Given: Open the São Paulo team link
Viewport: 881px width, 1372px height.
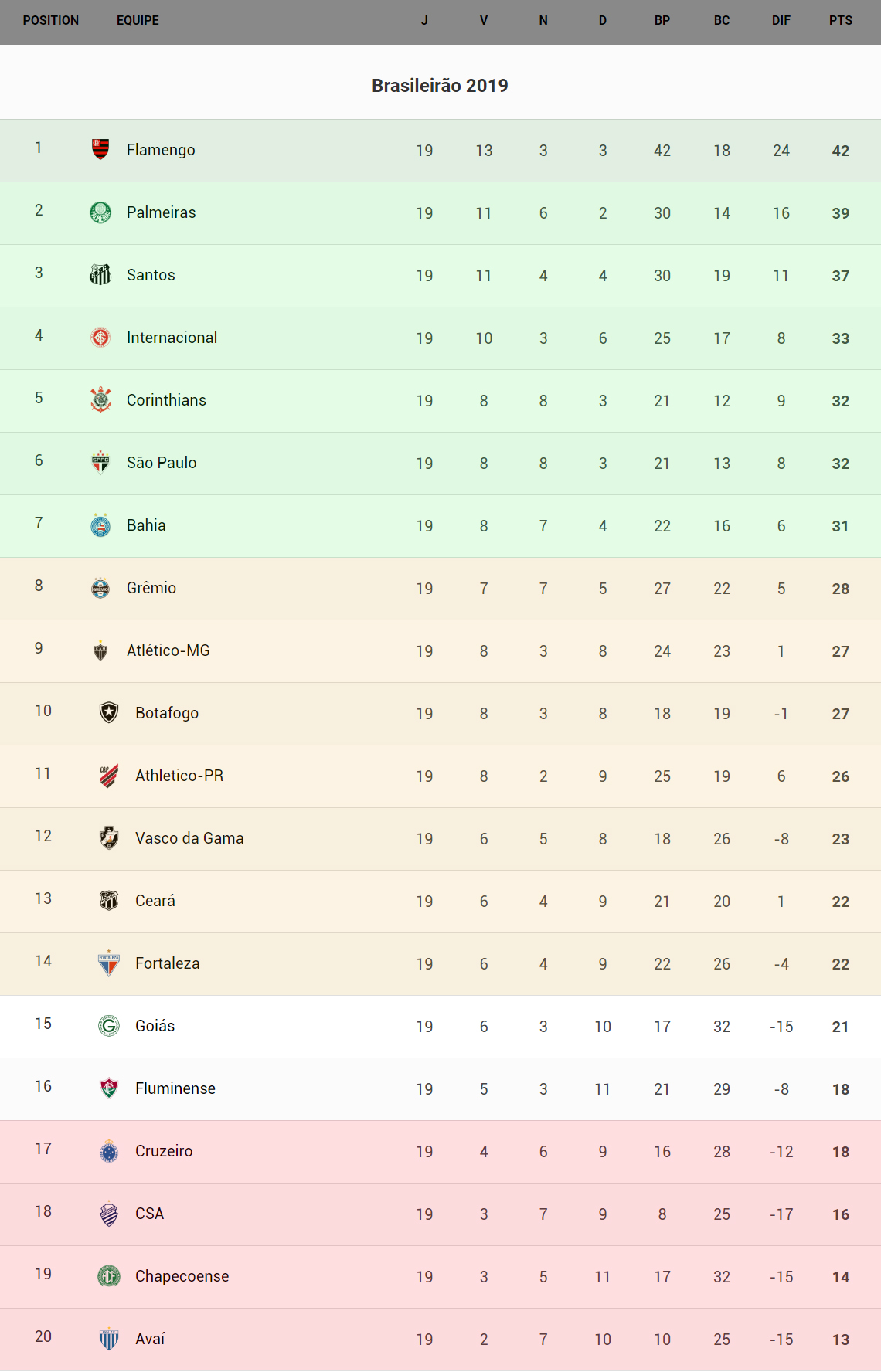Looking at the screenshot, I should 162,463.
